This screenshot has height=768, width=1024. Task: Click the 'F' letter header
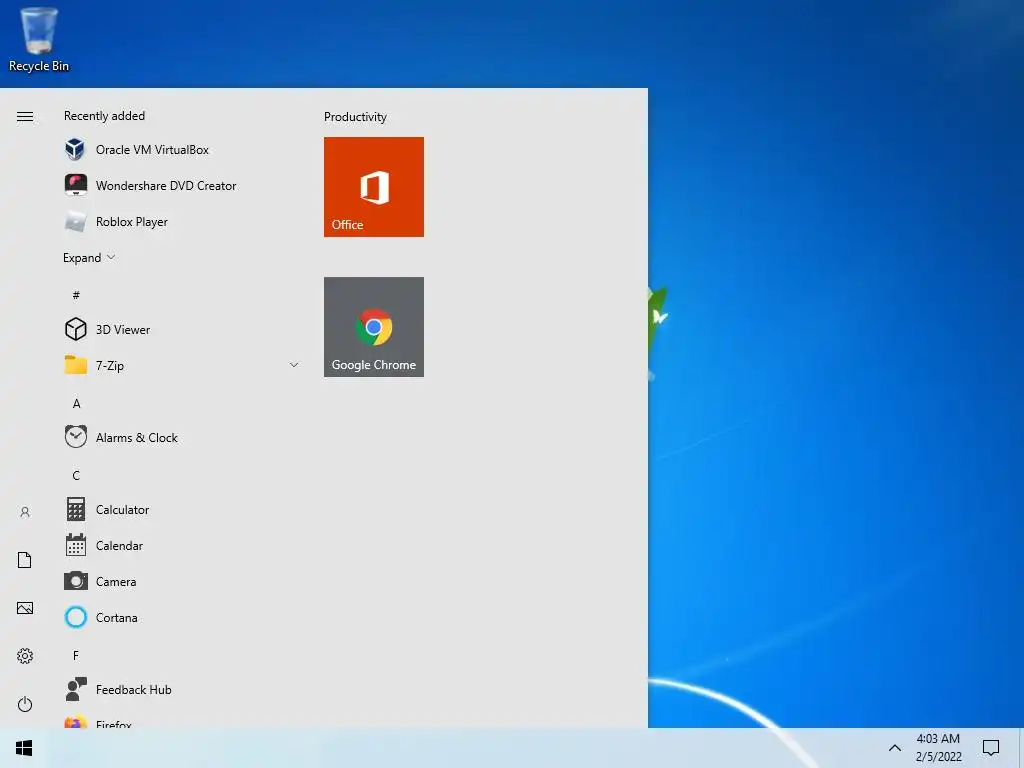(76, 655)
